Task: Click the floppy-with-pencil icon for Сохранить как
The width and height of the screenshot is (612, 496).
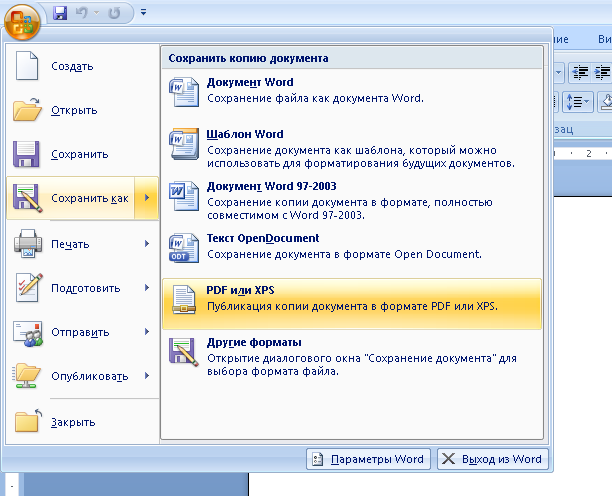Action: click(27, 198)
